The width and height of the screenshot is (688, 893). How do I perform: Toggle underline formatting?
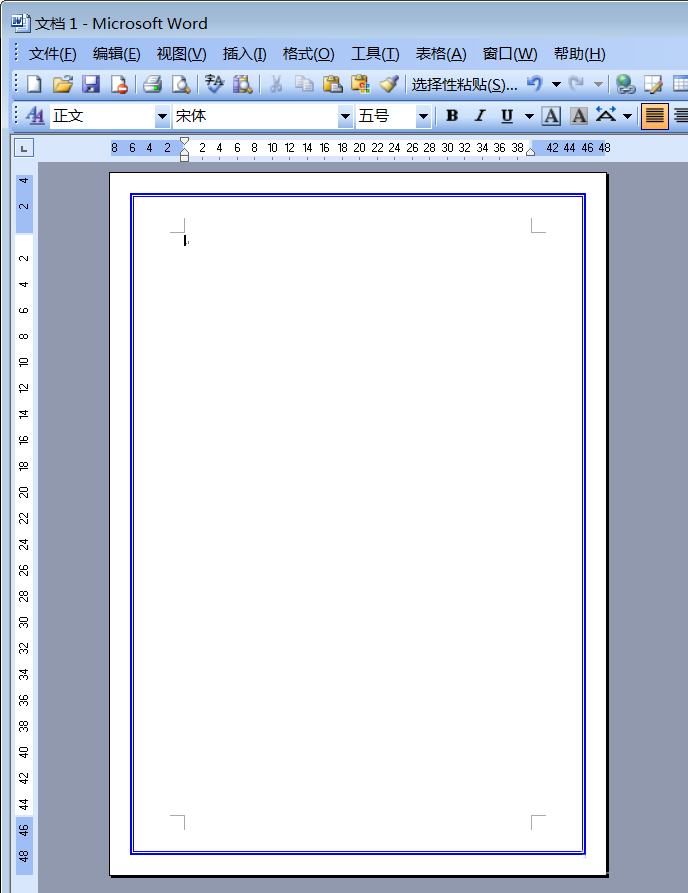507,116
